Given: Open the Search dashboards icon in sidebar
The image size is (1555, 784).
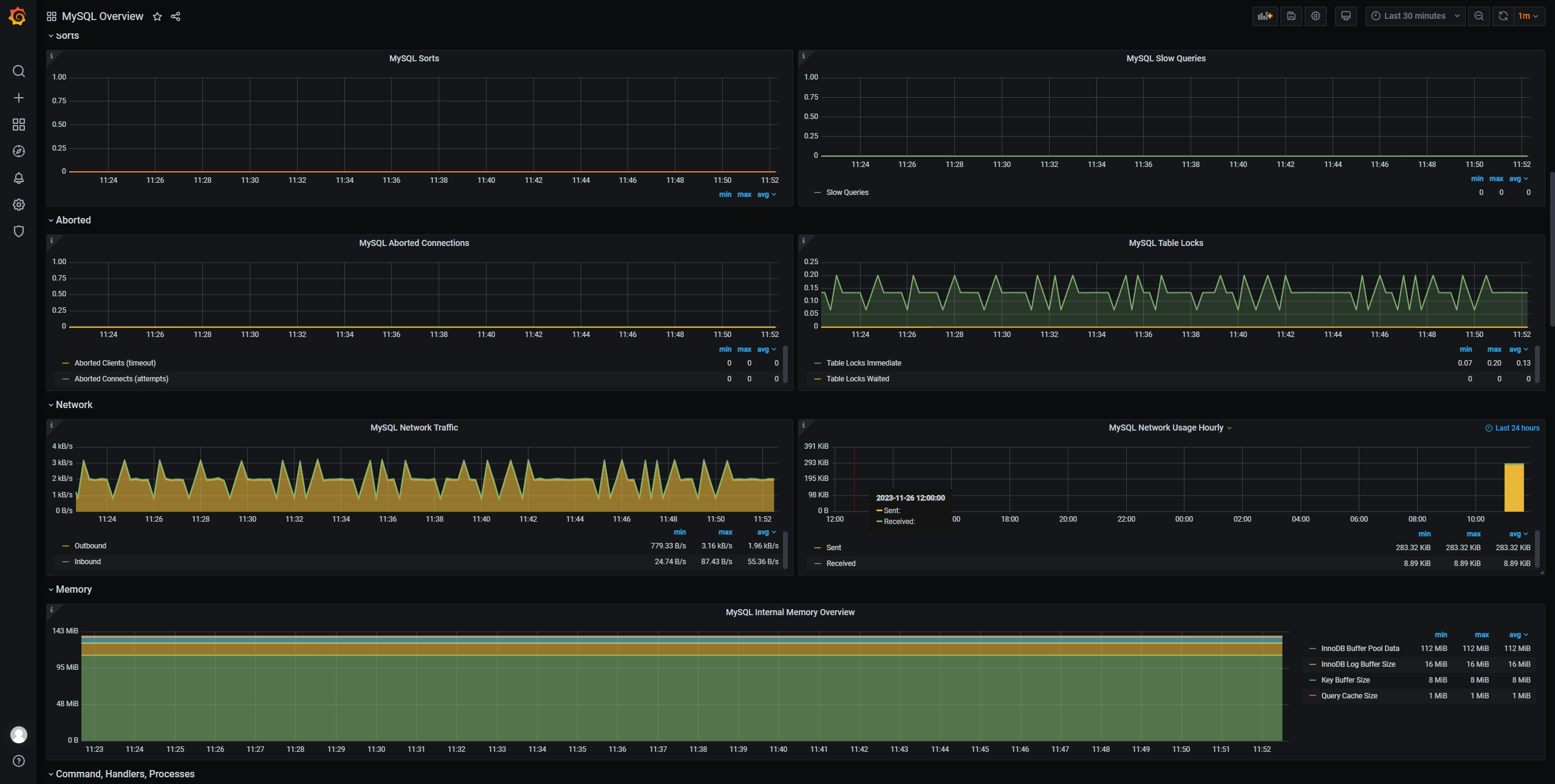Looking at the screenshot, I should 19,71.
